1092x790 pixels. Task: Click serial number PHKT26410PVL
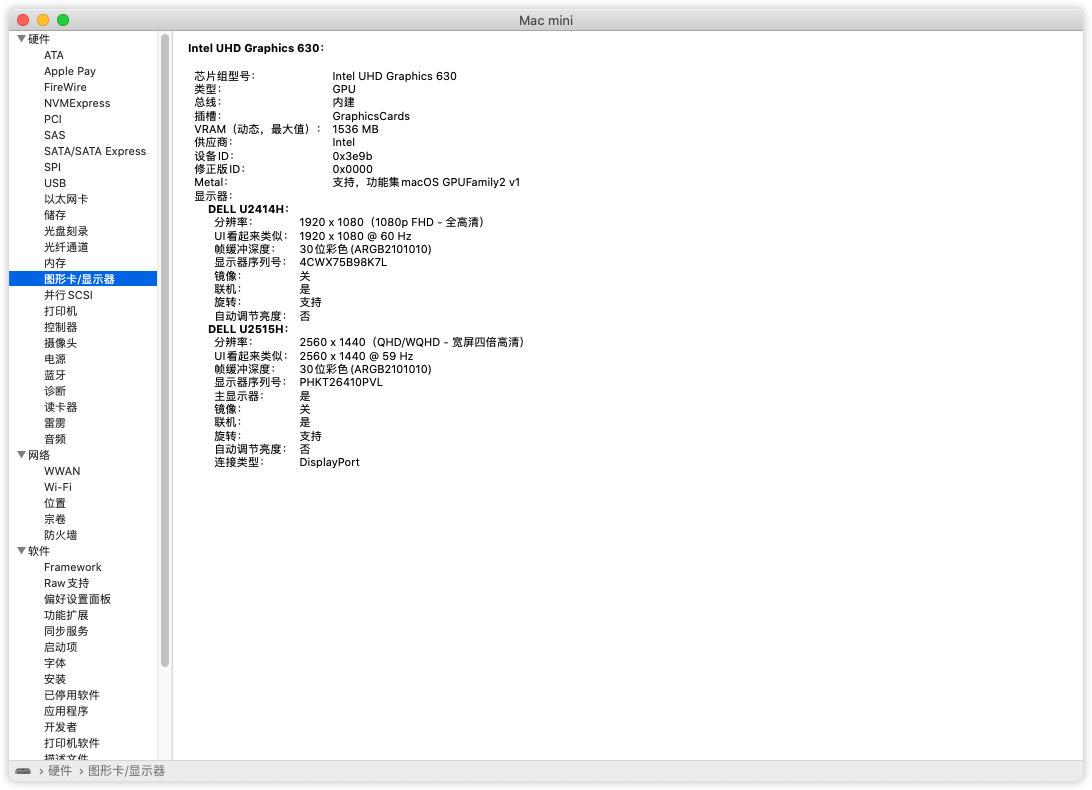(341, 382)
